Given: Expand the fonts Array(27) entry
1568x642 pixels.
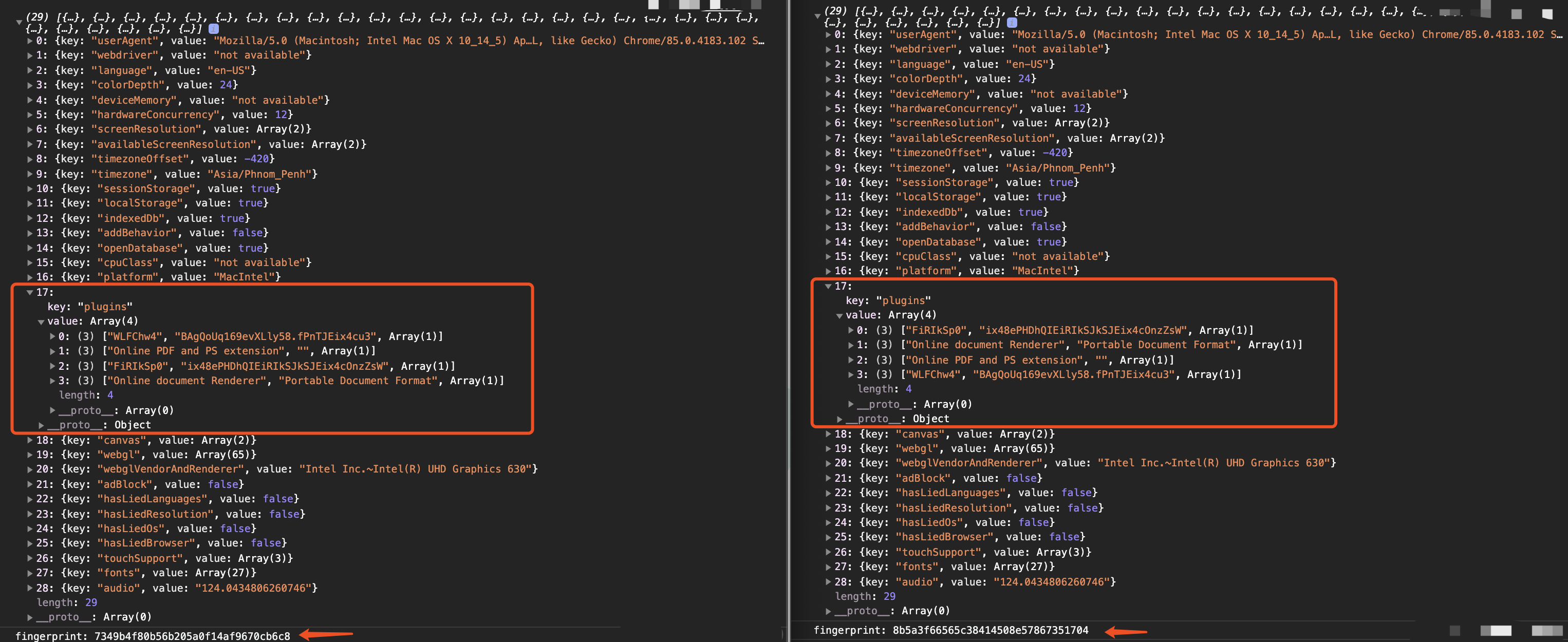Looking at the screenshot, I should click(29, 572).
